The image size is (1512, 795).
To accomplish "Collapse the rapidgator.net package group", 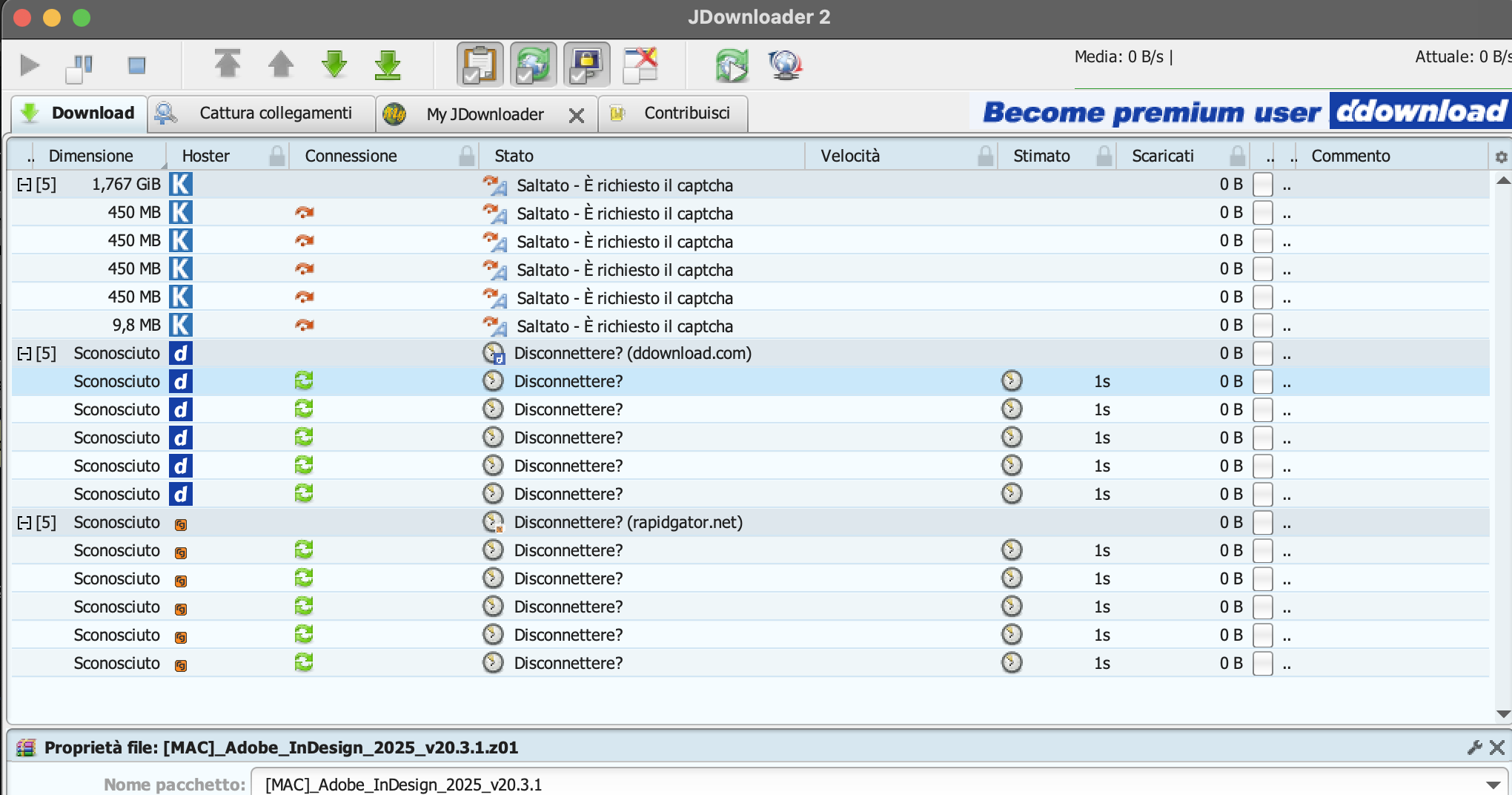I will 24,523.
